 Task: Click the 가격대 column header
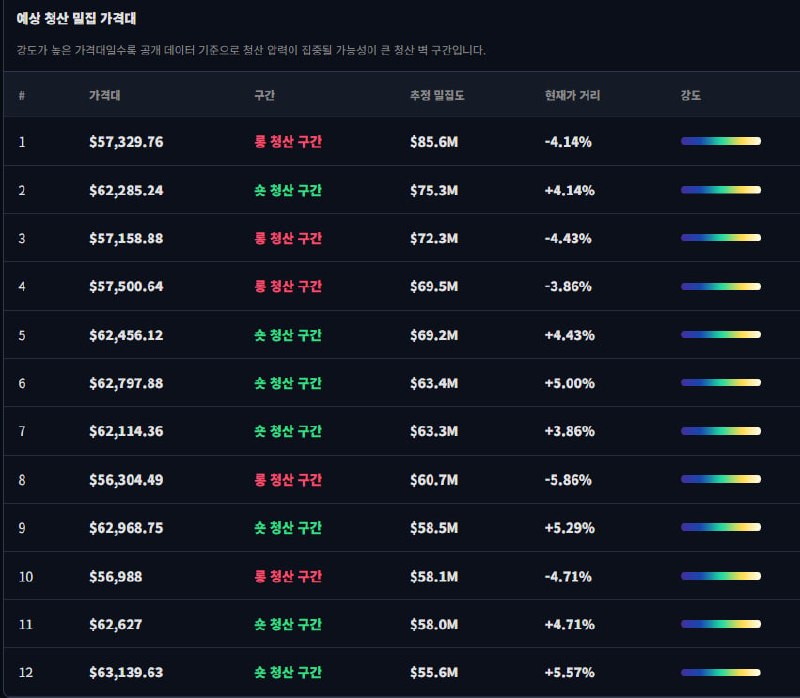(104, 95)
